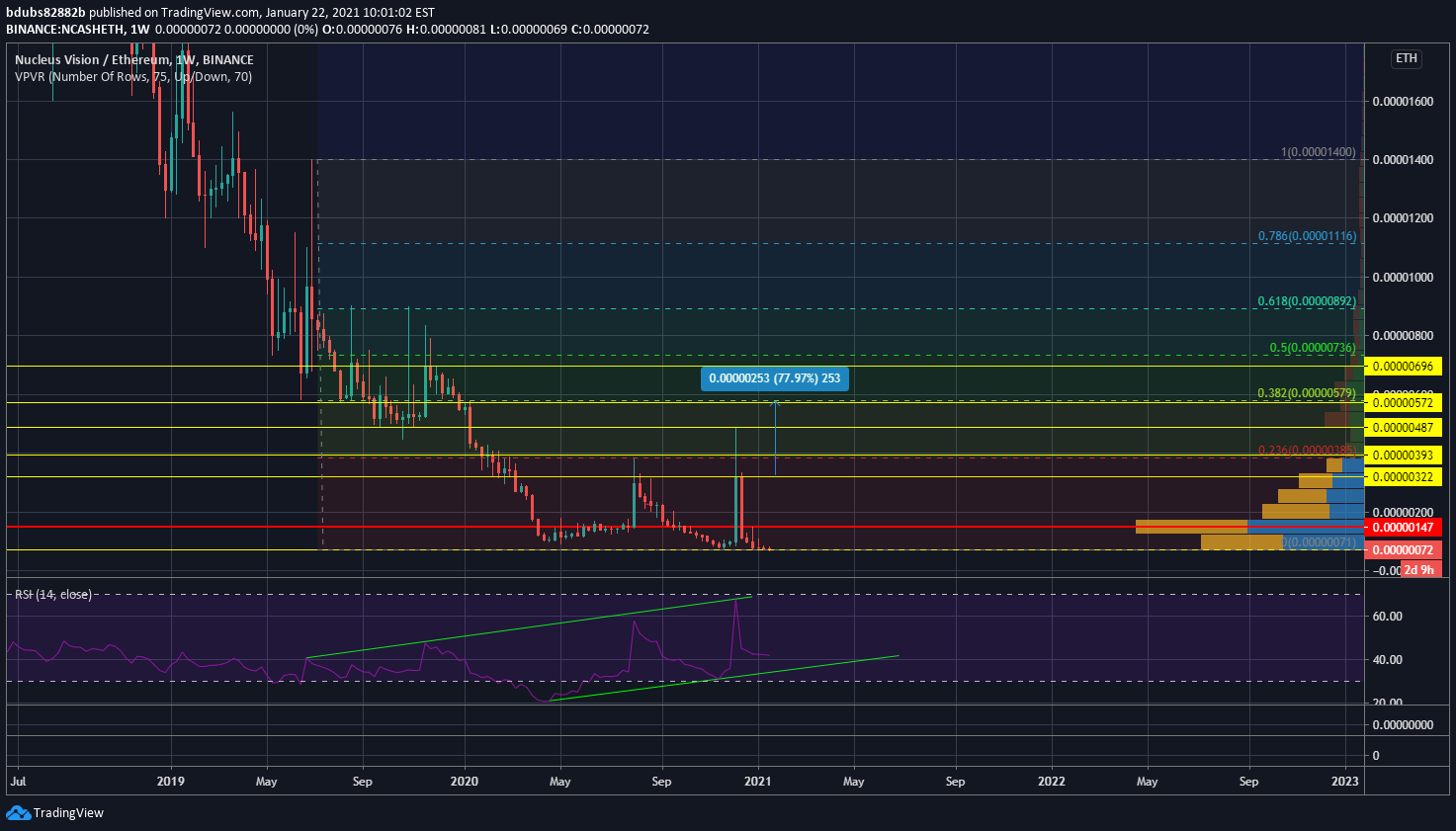Select Fibonacci level 0.5(0.00000736) label
This screenshot has width=1456, height=831.
pyautogui.click(x=1313, y=347)
